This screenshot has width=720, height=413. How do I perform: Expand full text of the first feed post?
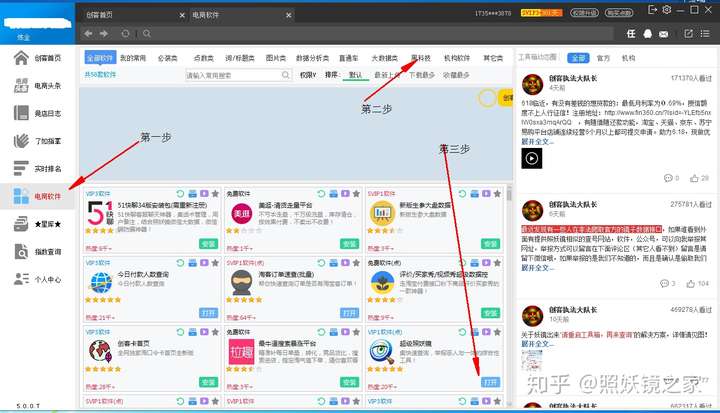(x=537, y=141)
